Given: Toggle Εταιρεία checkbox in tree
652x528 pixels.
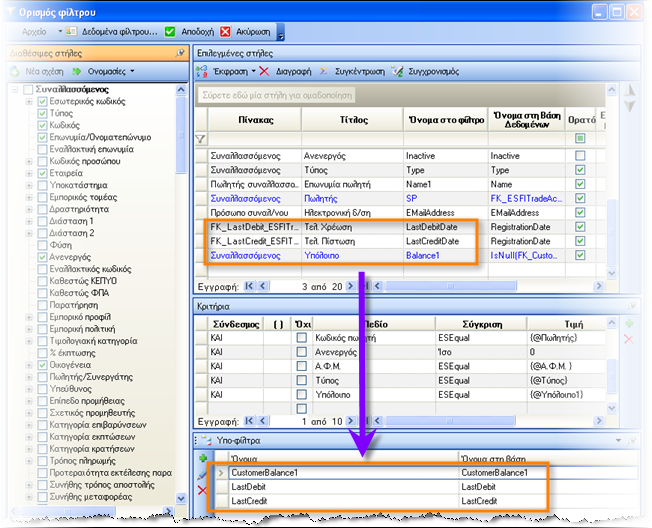Looking at the screenshot, I should point(42,173).
